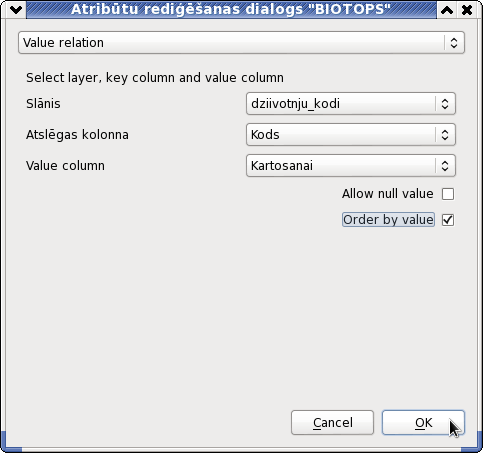This screenshot has height=453, width=483.
Task: Open the window menu chevron in title bar
Action: [x=16, y=10]
